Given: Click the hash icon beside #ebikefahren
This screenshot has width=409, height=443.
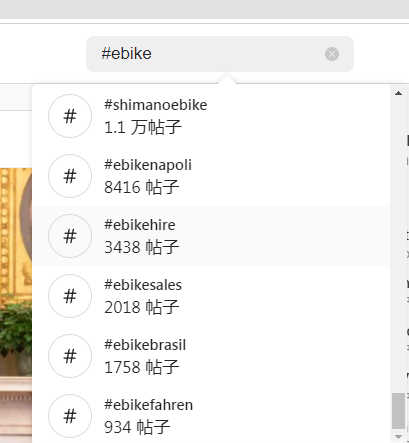Looking at the screenshot, I should (70, 416).
